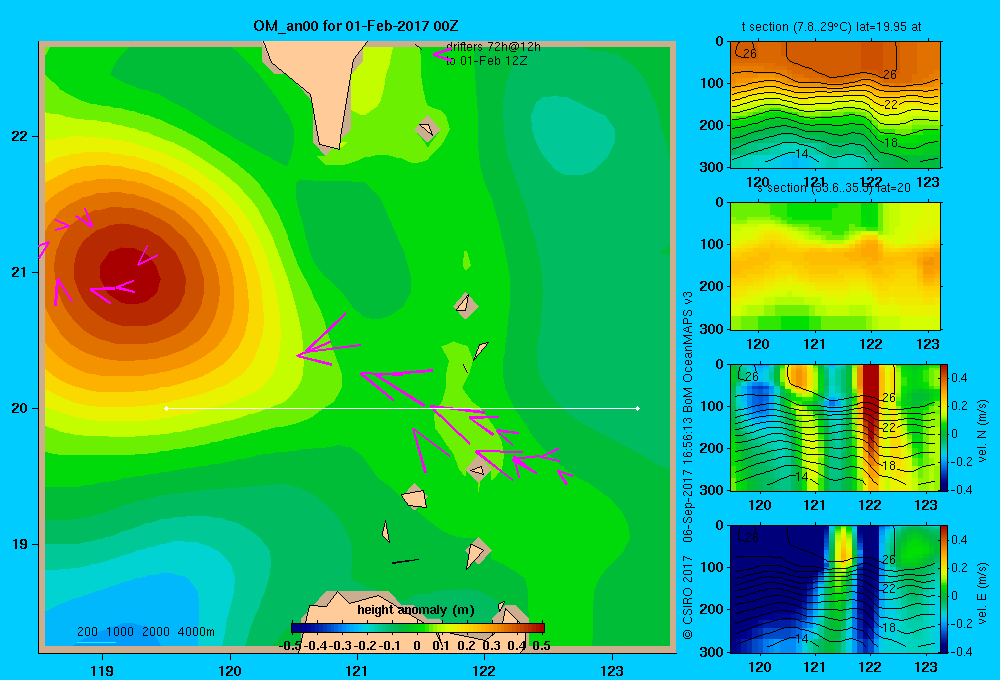Select the 'vel. N (m/s)' axis label

click(982, 431)
